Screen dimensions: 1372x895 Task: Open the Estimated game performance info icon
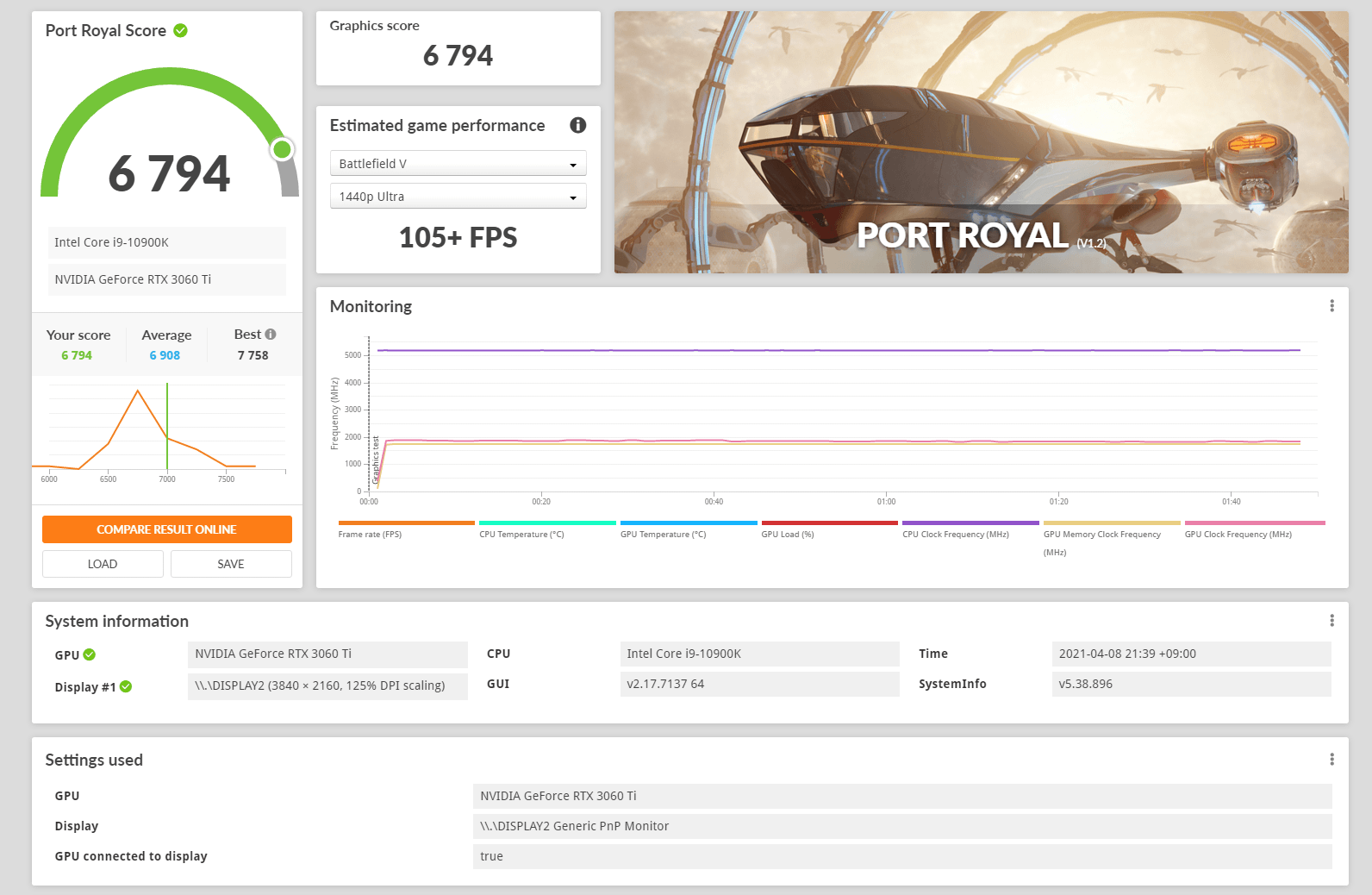click(x=578, y=125)
